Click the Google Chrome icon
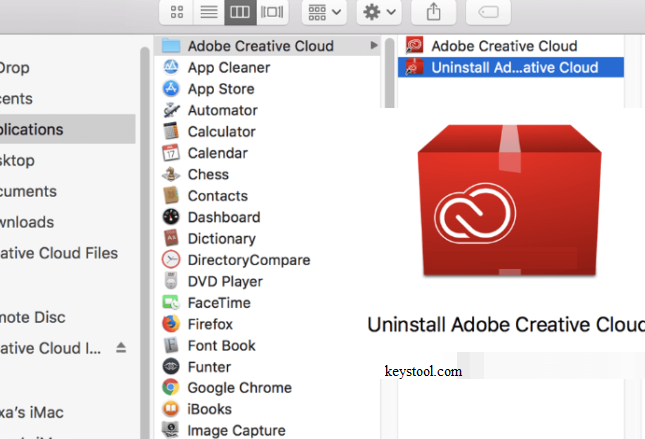 (x=171, y=388)
